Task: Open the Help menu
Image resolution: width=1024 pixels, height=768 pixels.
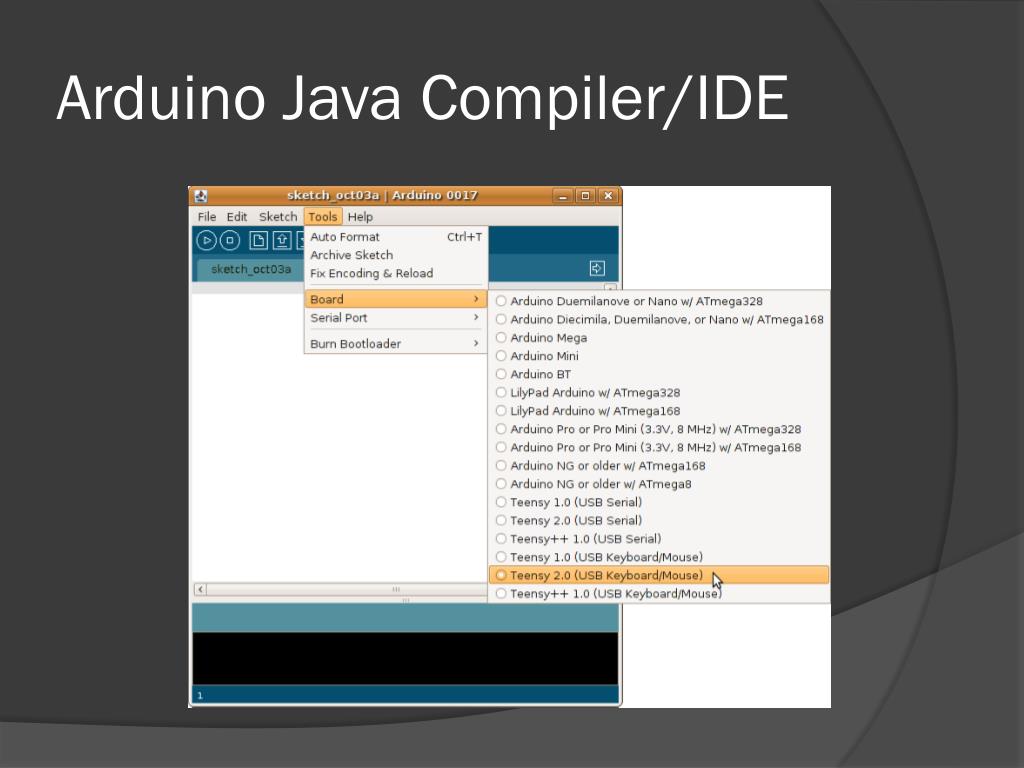Action: (x=360, y=217)
